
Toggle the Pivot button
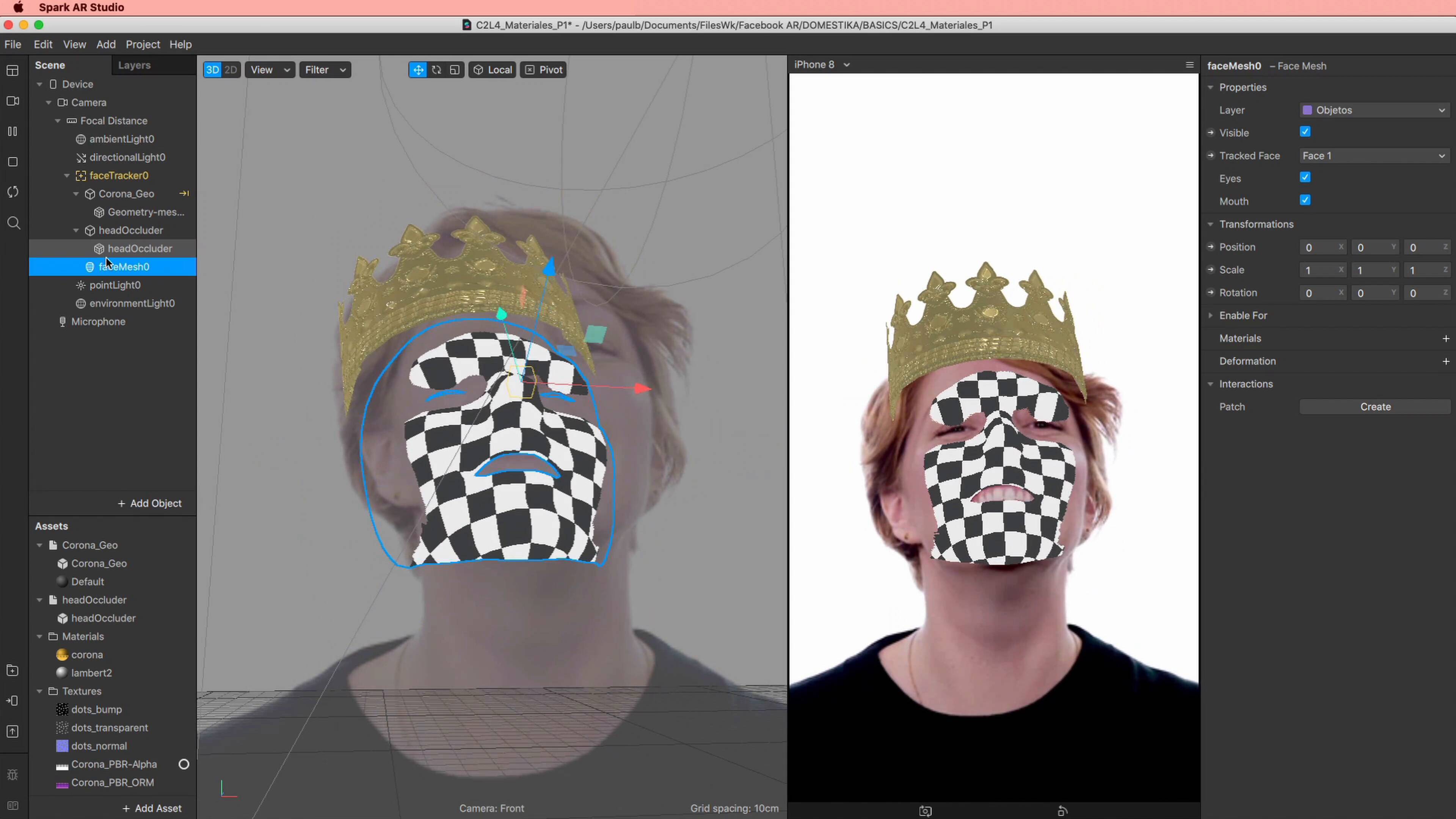pyautogui.click(x=543, y=69)
